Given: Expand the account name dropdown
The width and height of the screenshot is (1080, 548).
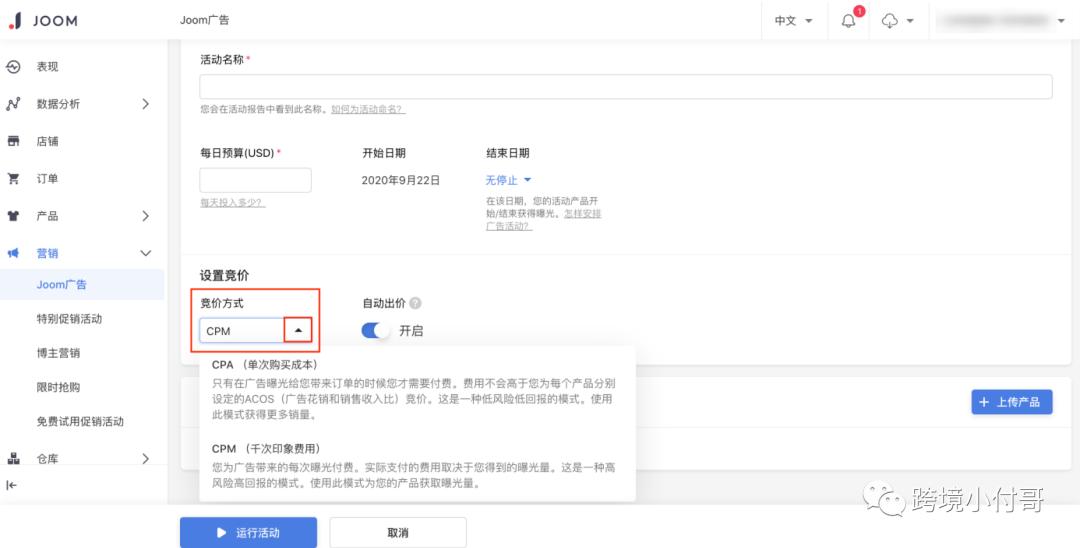Looking at the screenshot, I should click(1061, 21).
